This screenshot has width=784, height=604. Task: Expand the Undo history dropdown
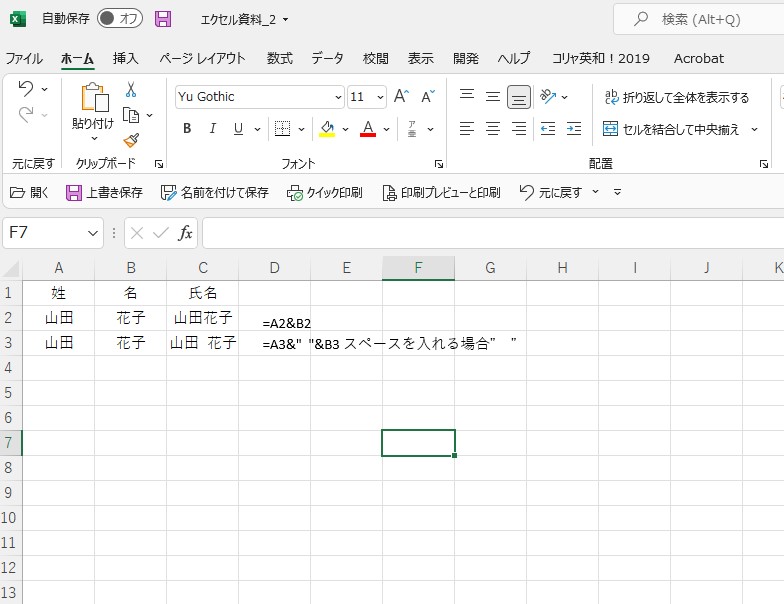pyautogui.click(x=44, y=90)
